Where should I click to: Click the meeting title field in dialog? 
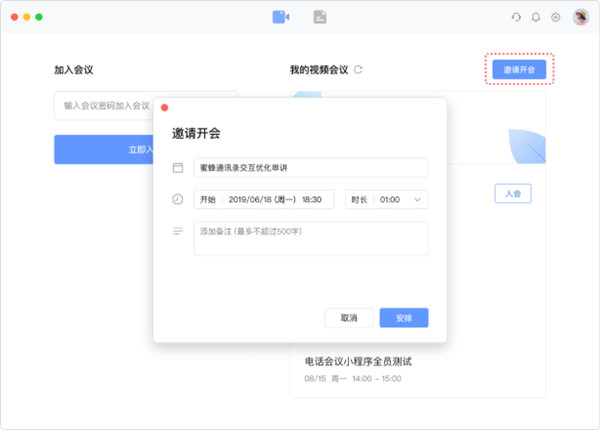[311, 168]
